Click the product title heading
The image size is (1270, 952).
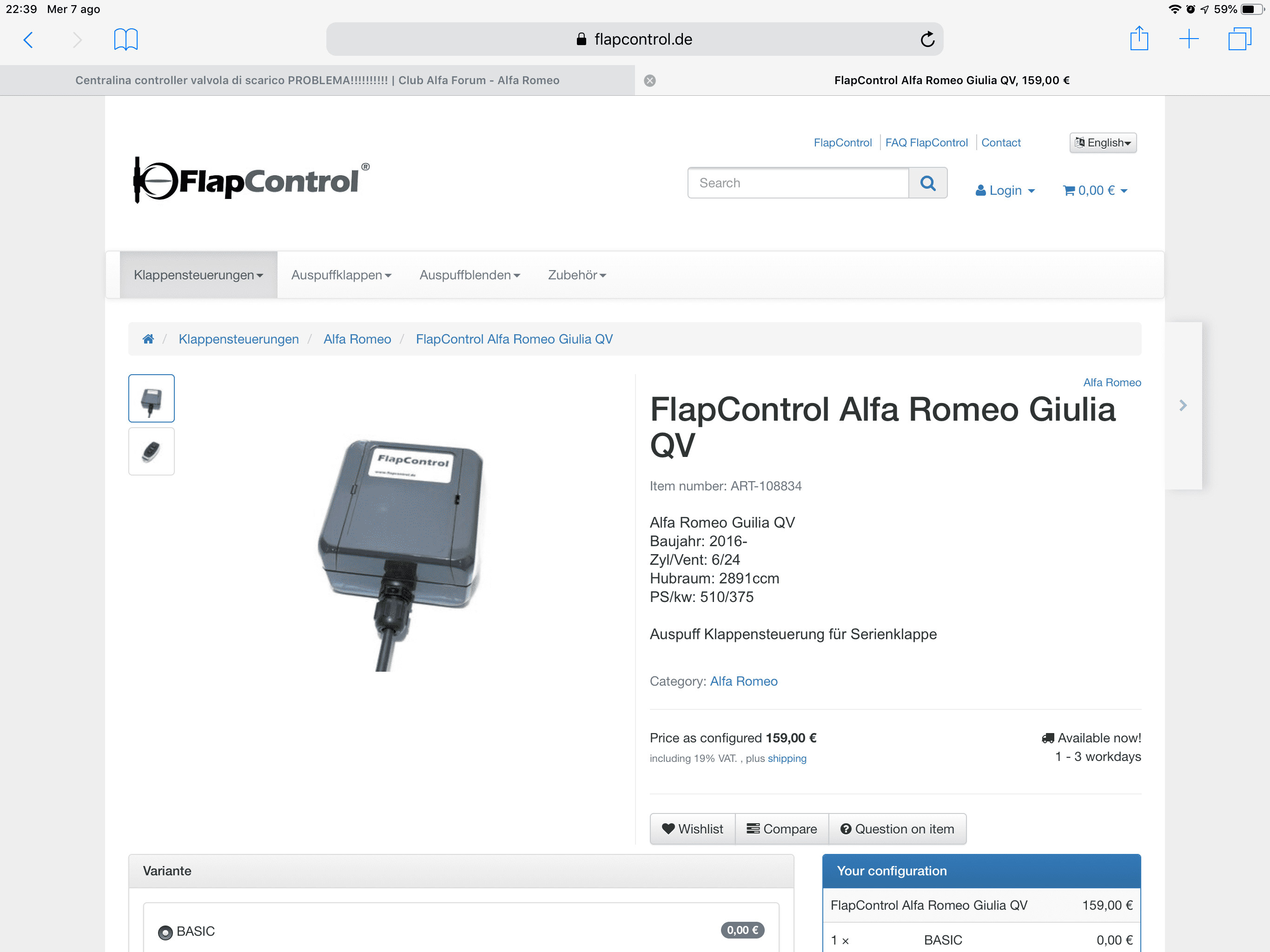pyautogui.click(x=882, y=427)
